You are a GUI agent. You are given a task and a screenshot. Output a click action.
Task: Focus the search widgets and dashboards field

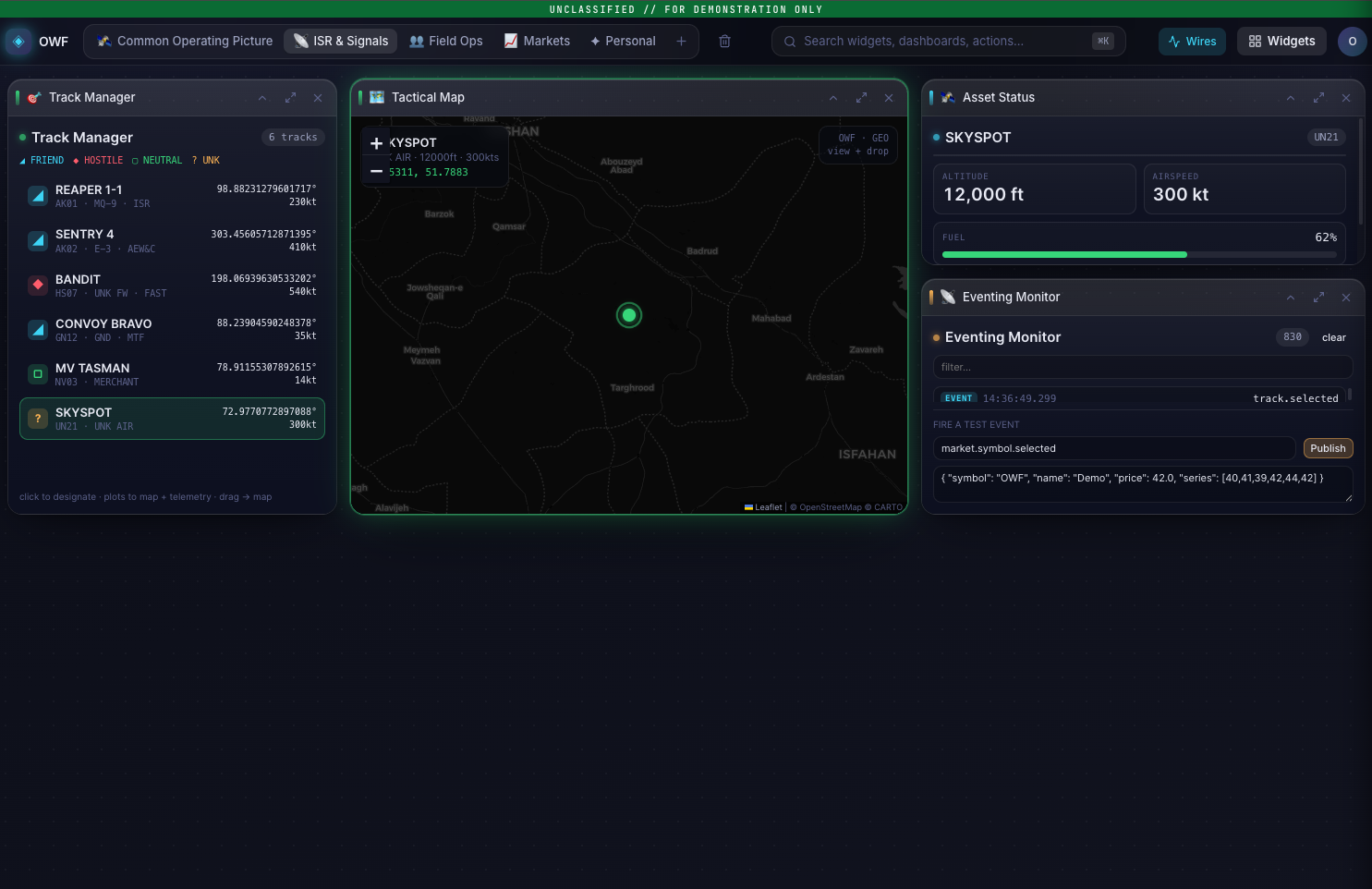(948, 42)
